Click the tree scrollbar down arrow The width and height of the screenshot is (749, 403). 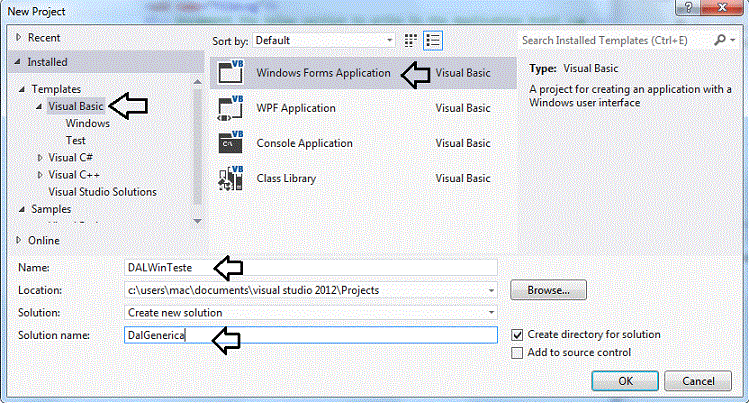(x=197, y=221)
